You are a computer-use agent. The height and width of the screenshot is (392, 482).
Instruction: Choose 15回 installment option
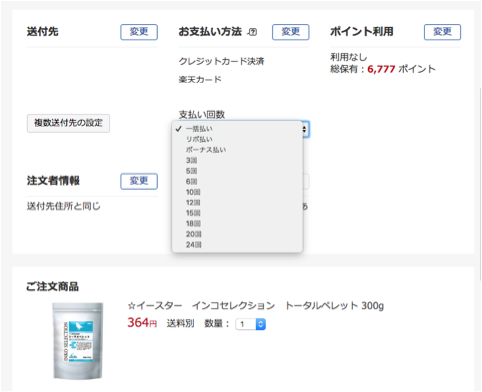point(237,213)
